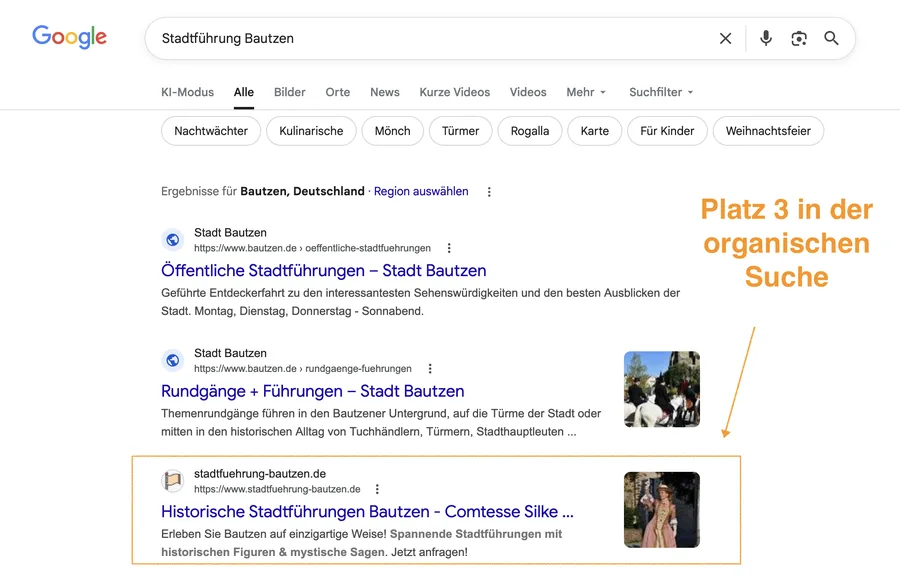Screen dimensions: 900x587
Task: Select the Weihnachtsfeier filter chip
Action: 768,131
